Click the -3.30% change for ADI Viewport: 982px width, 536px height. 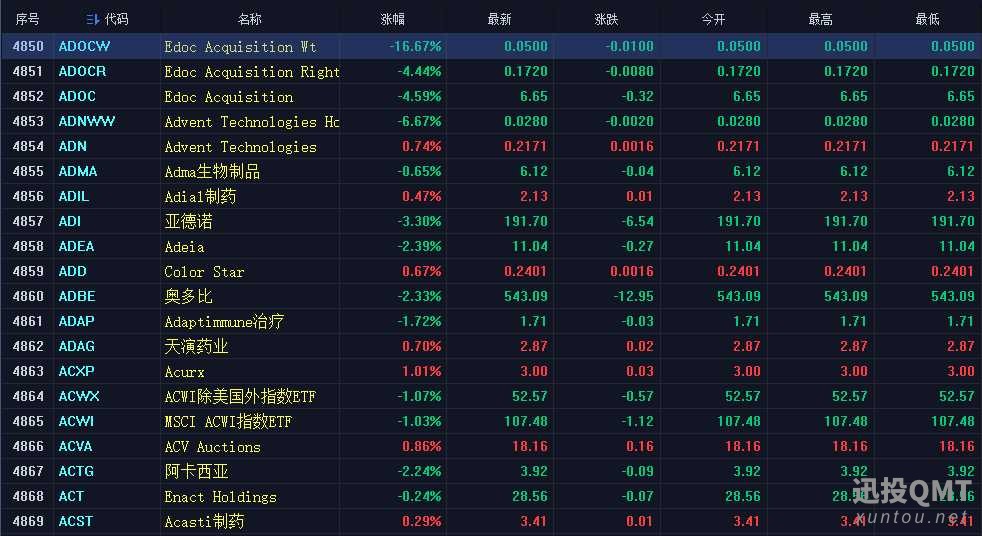[419, 222]
